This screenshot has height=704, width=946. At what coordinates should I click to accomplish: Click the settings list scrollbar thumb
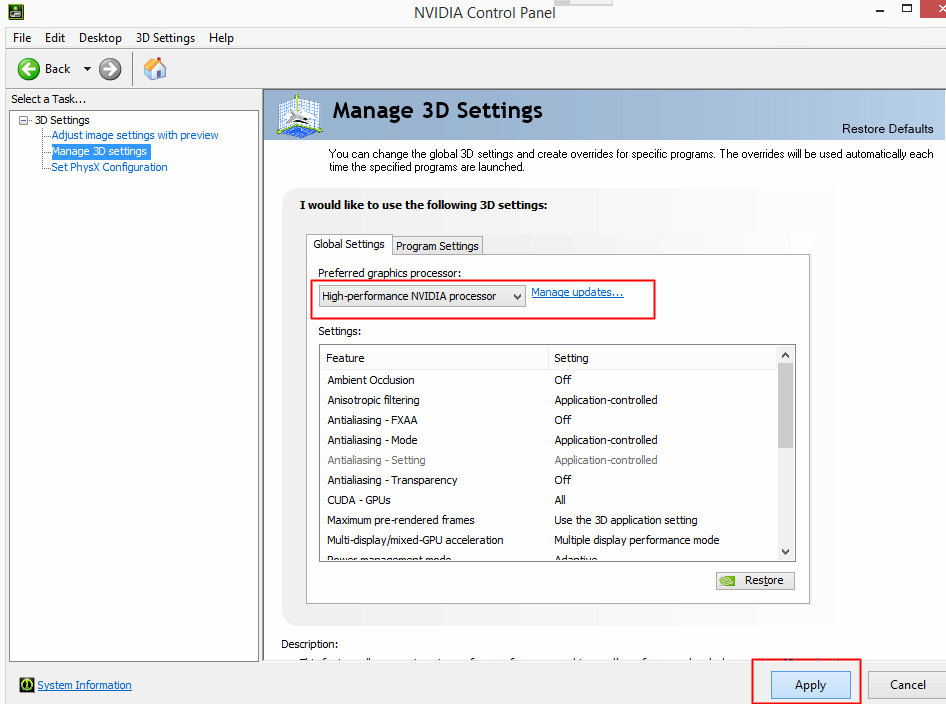click(785, 406)
